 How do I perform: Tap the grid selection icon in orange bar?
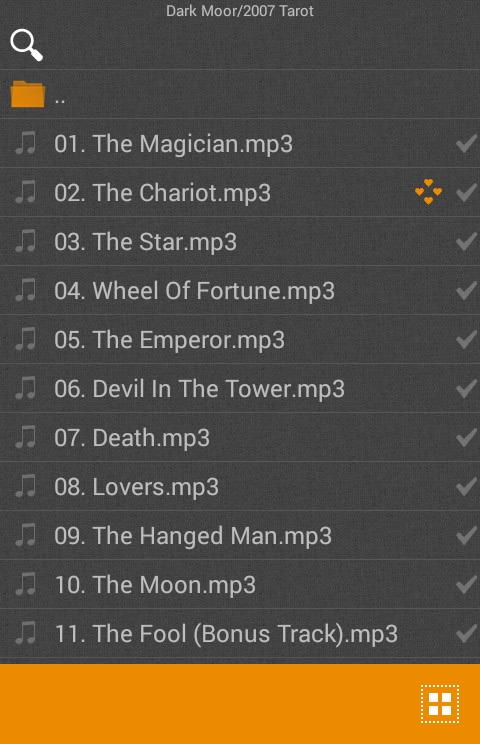[x=440, y=704]
